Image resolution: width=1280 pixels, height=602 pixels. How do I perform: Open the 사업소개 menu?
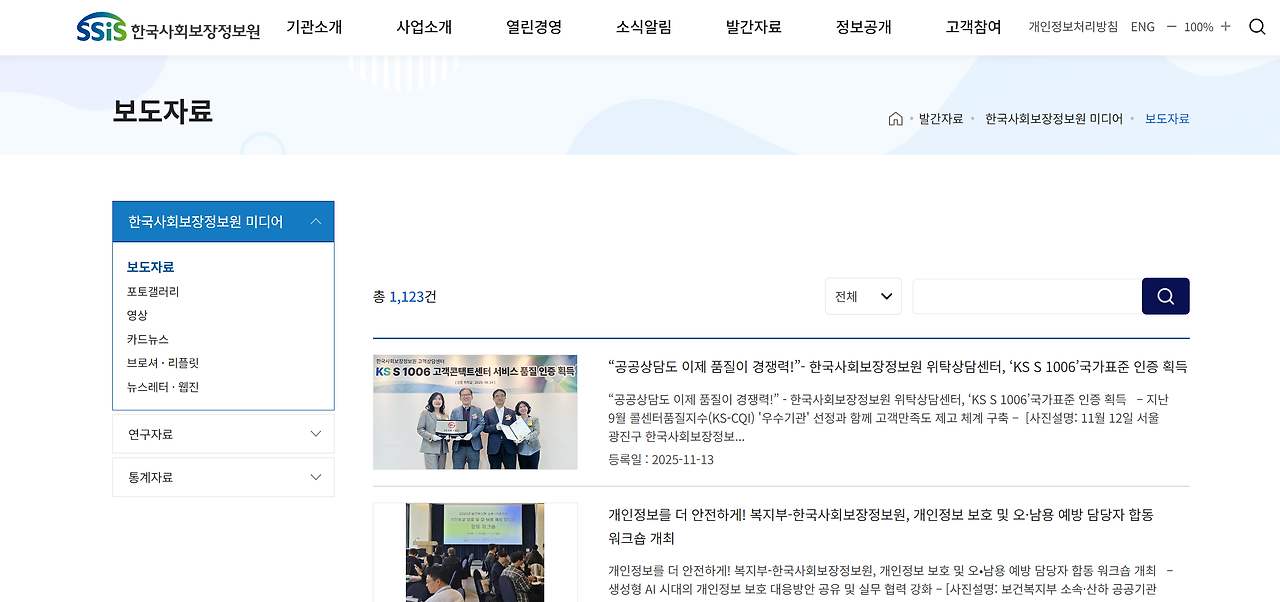pos(424,27)
